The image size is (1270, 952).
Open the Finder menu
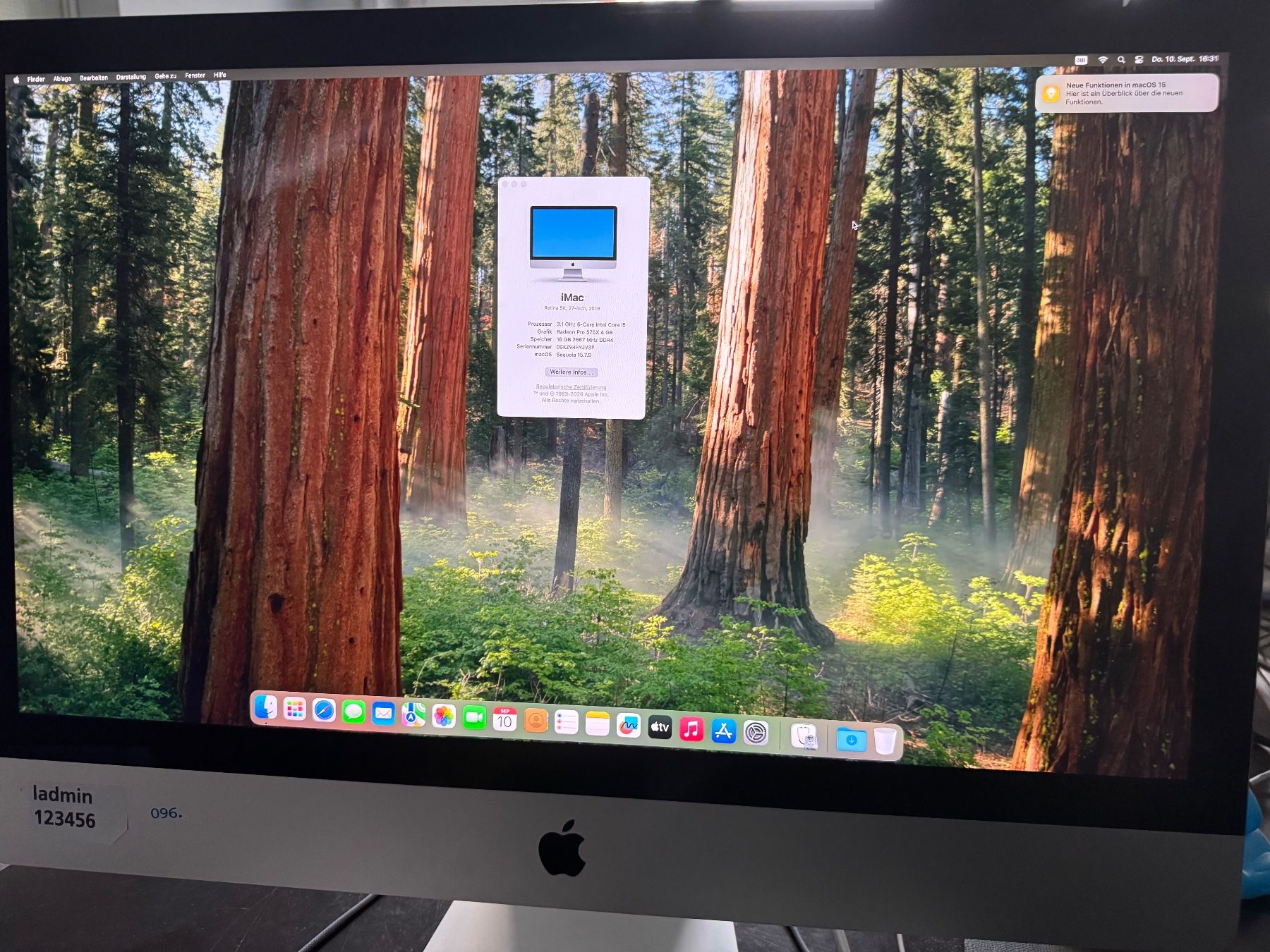[x=36, y=80]
